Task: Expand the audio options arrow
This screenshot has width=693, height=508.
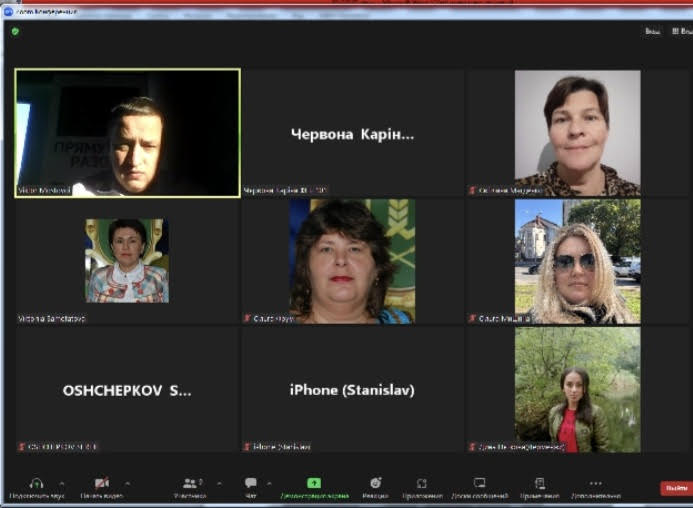Action: click(x=62, y=483)
